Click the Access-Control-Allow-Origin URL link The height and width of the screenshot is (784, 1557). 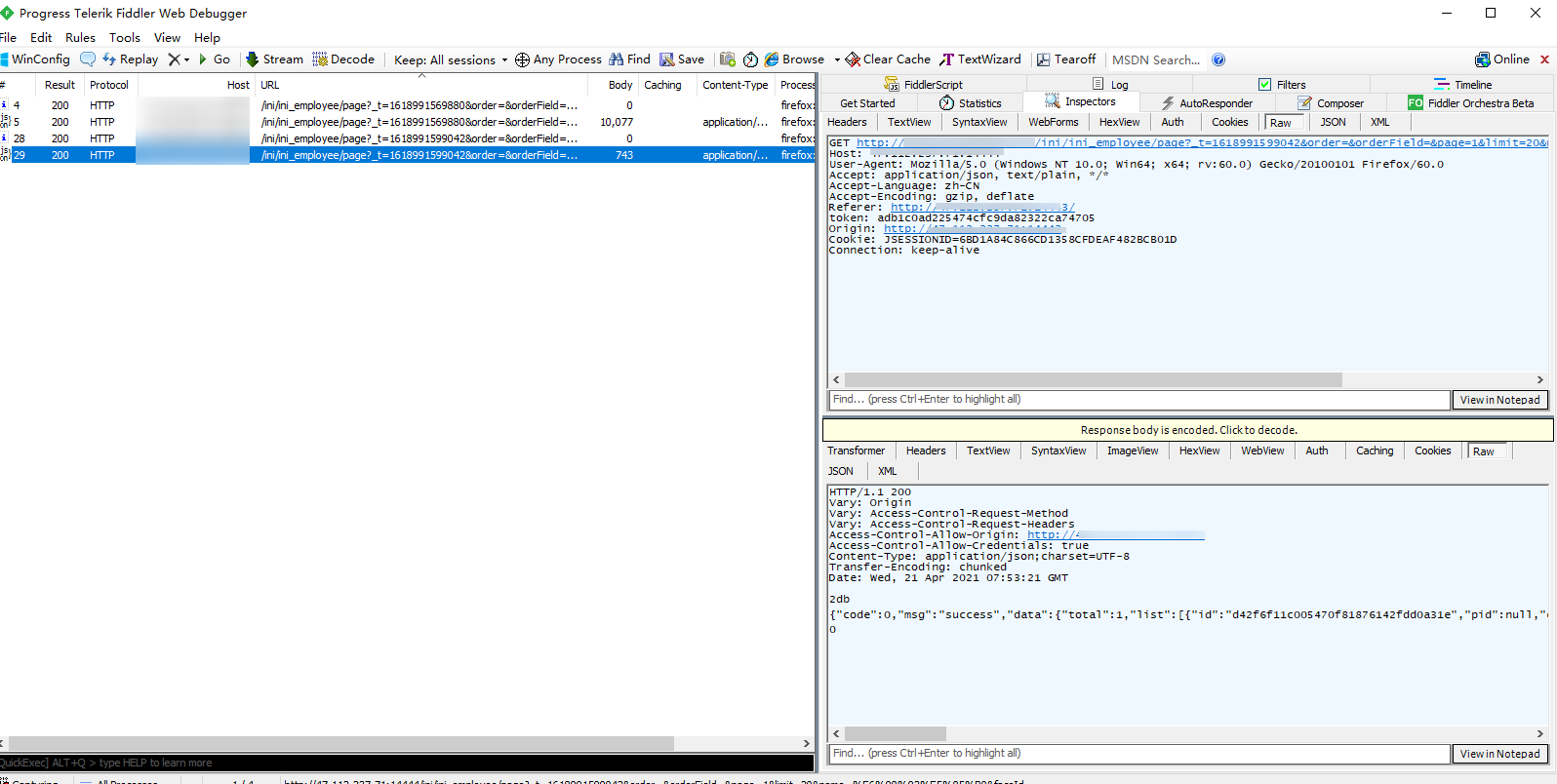tap(1116, 535)
